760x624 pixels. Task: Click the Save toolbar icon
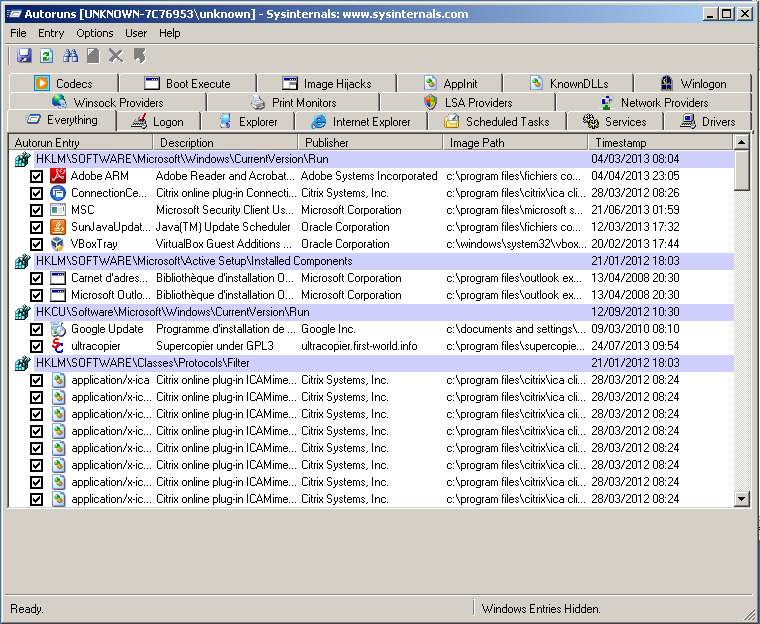(x=24, y=56)
